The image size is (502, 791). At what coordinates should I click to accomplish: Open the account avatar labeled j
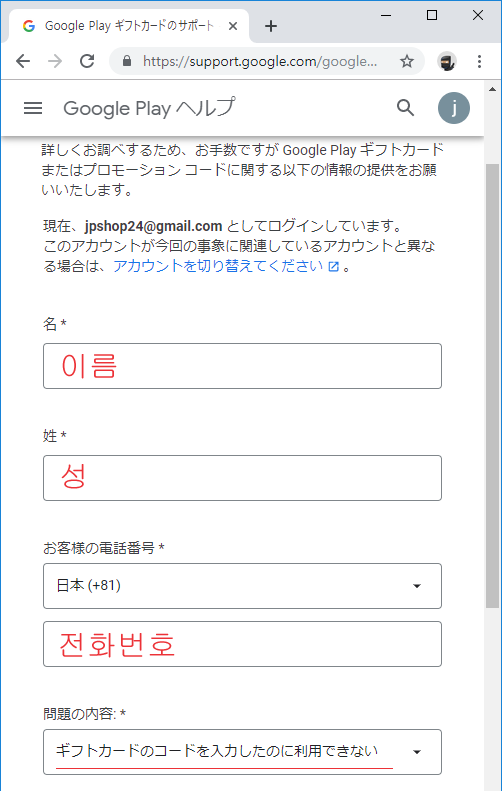click(x=454, y=108)
